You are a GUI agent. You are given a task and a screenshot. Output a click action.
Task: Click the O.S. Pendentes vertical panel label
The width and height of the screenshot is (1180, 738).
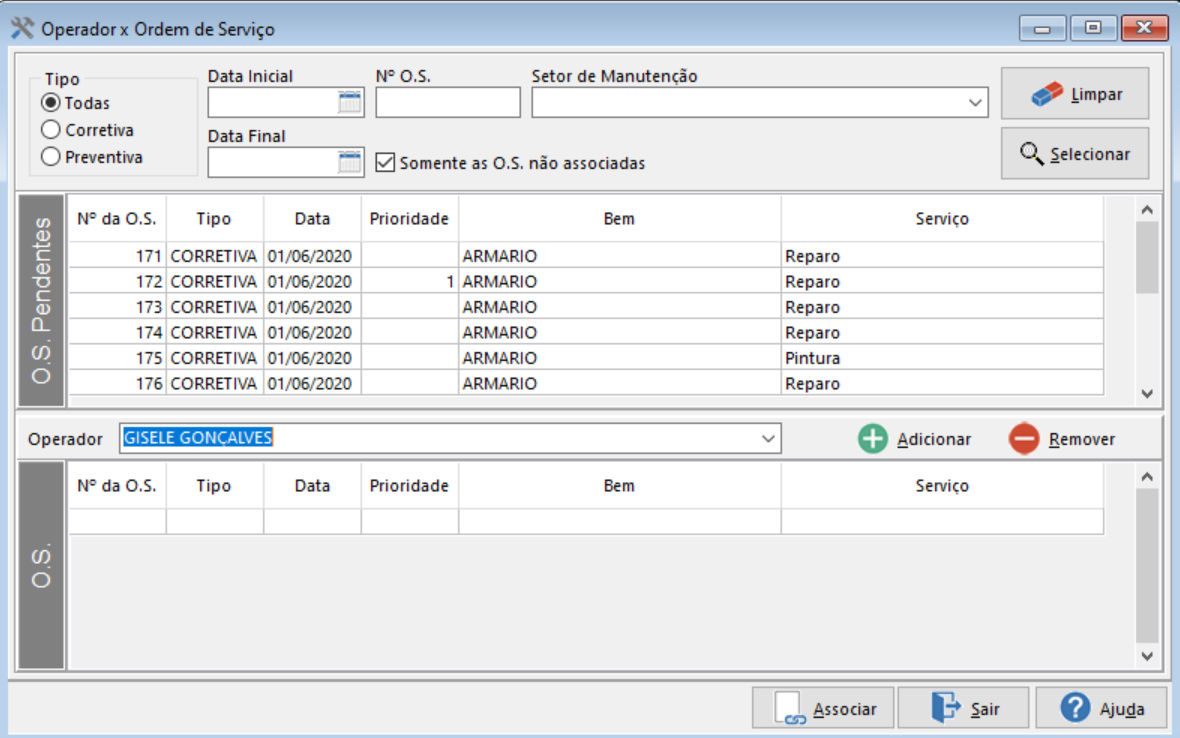pyautogui.click(x=41, y=301)
